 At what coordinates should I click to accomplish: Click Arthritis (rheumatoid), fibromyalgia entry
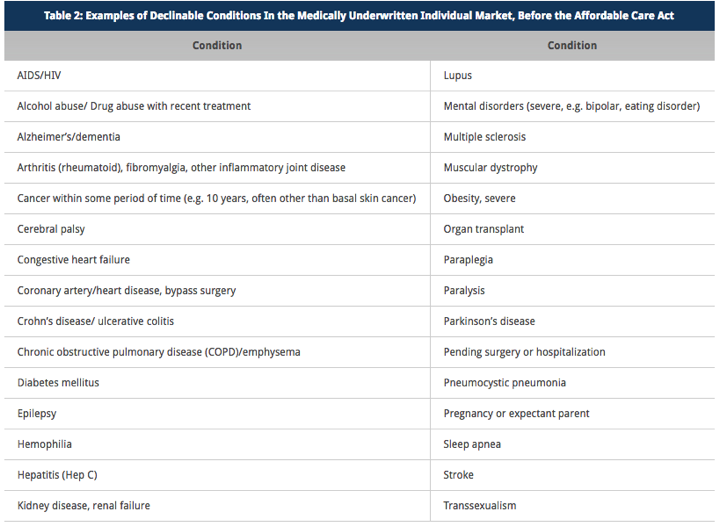(x=181, y=168)
